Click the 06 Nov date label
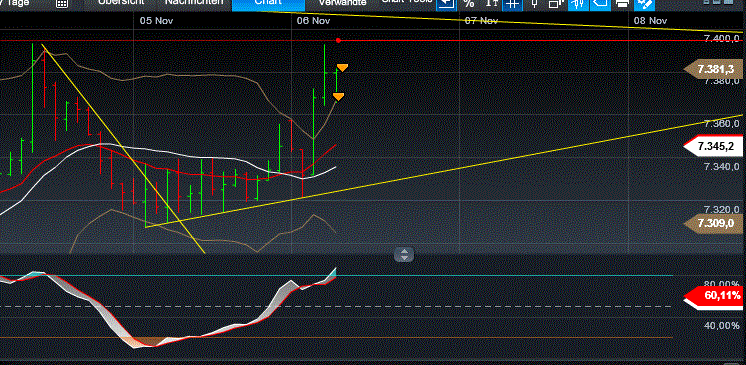 pyautogui.click(x=314, y=21)
